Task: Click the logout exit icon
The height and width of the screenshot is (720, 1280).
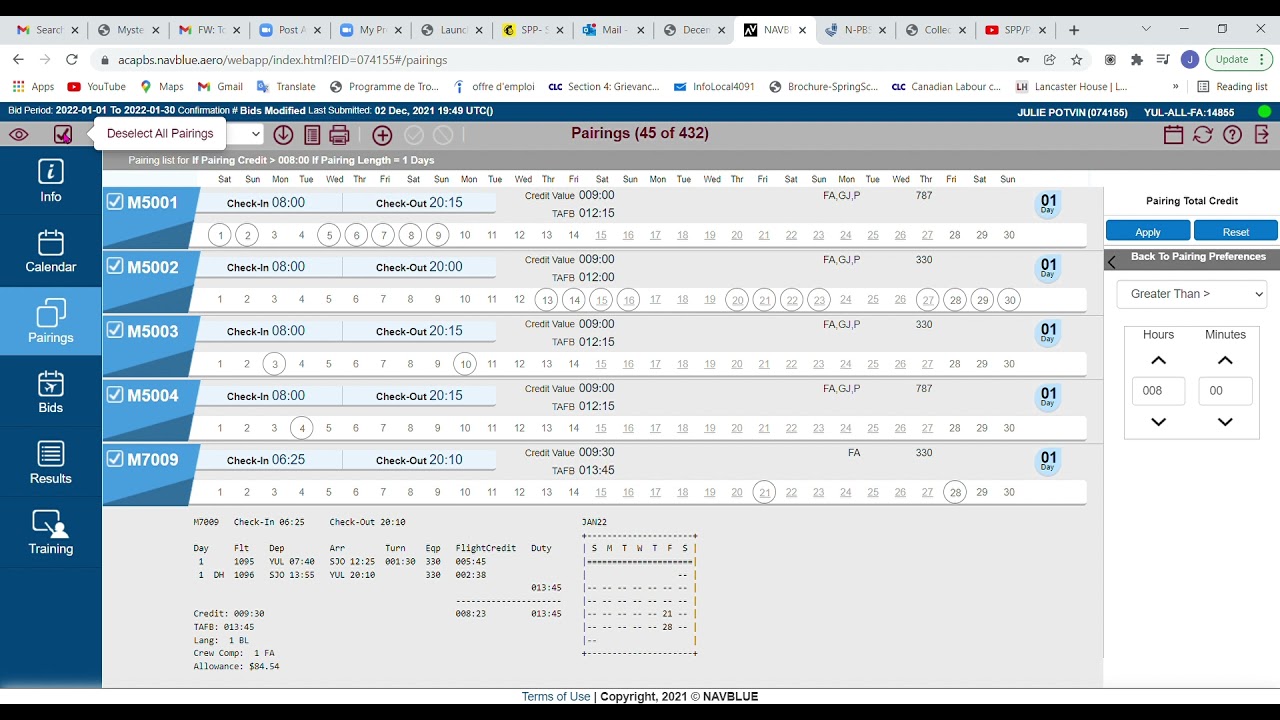Action: point(1262,134)
